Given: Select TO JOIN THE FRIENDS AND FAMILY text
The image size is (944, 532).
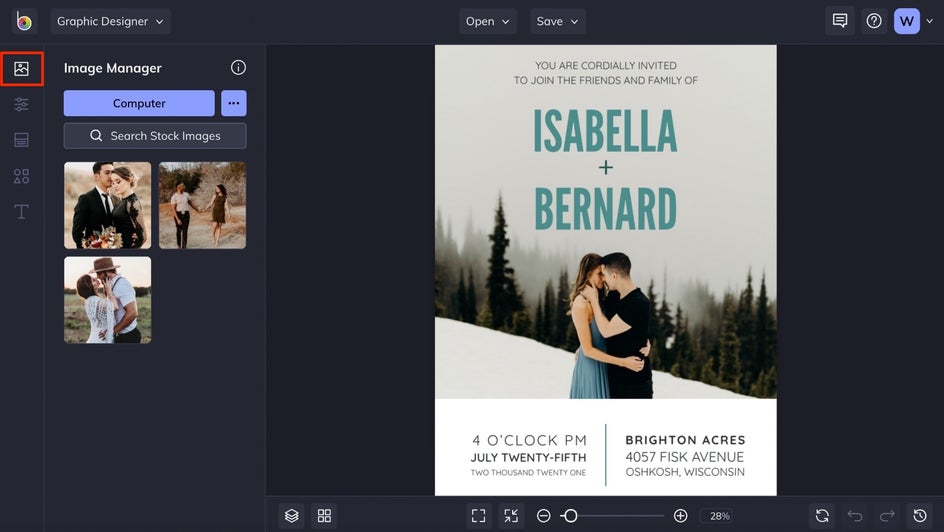Looking at the screenshot, I should (x=606, y=81).
